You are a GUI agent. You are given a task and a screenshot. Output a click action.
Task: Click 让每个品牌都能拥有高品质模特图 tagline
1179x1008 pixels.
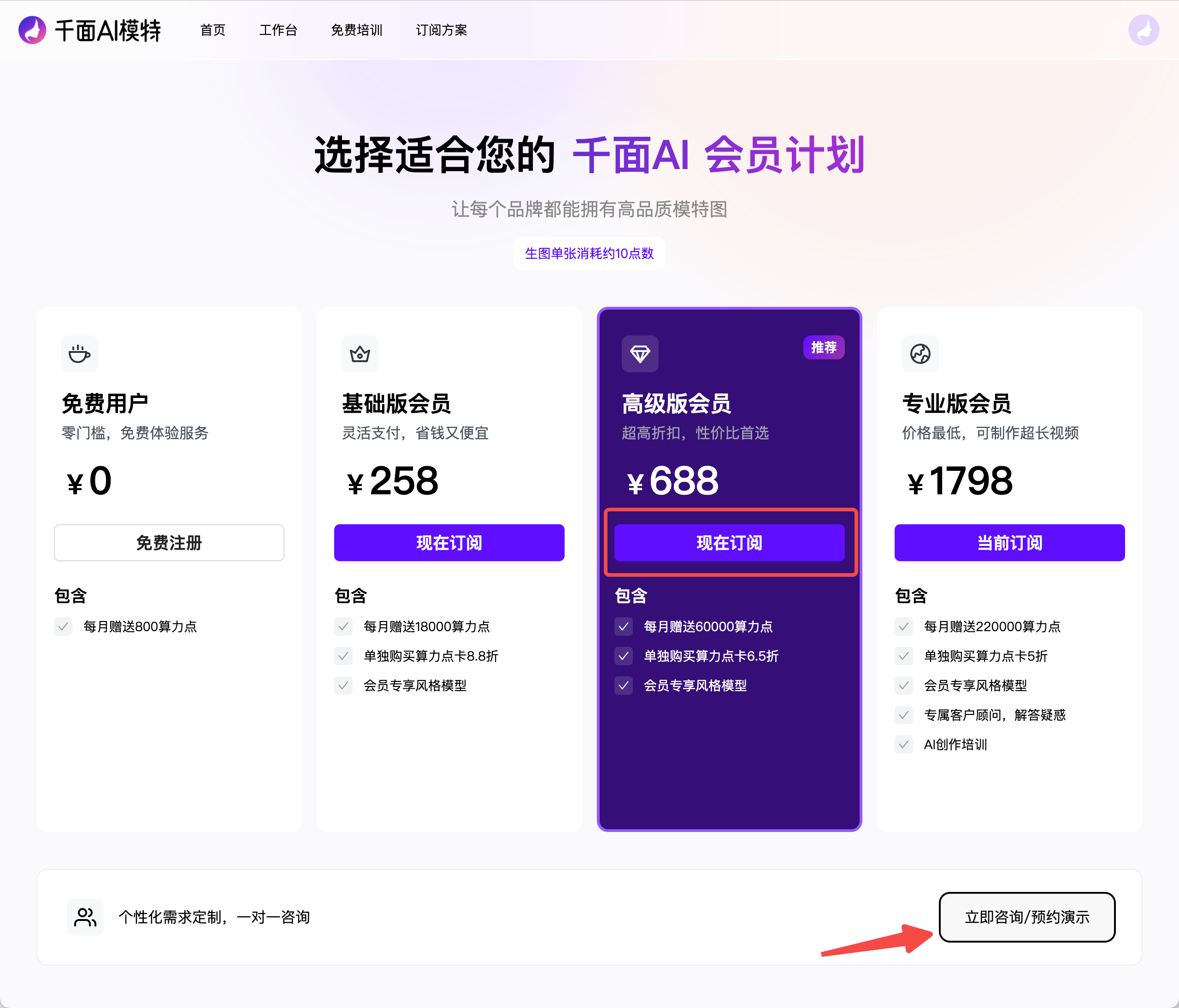click(x=589, y=209)
